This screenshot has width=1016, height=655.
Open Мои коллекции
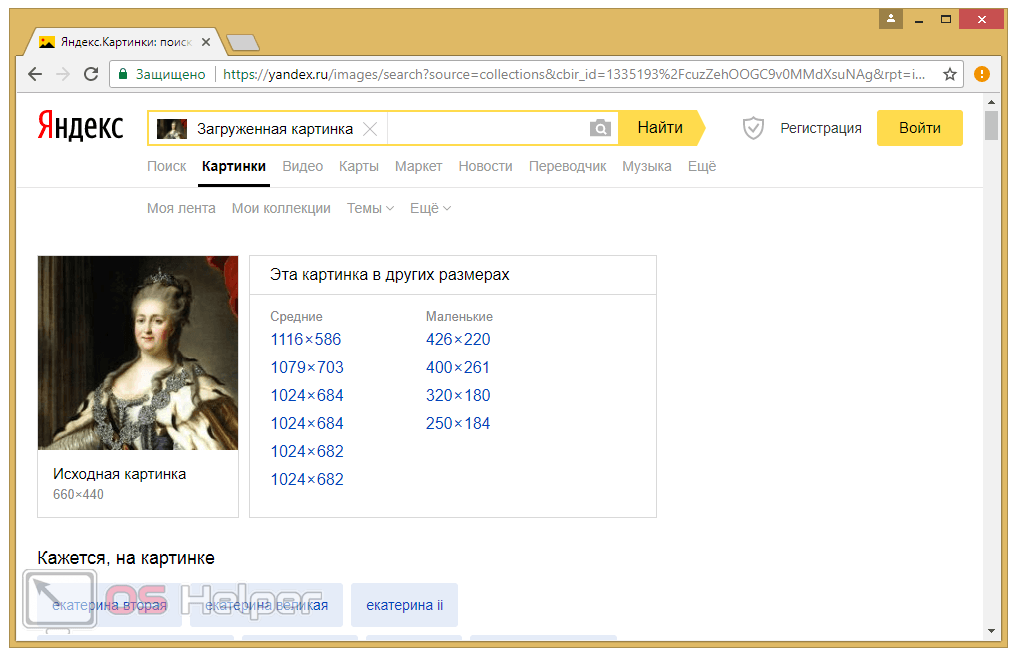(281, 209)
